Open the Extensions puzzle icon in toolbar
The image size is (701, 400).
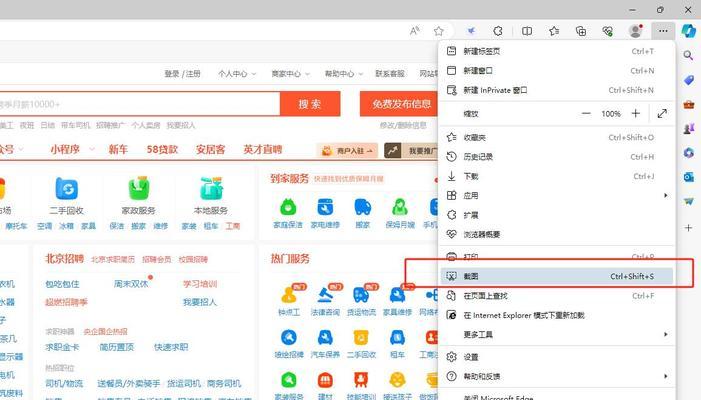498,31
